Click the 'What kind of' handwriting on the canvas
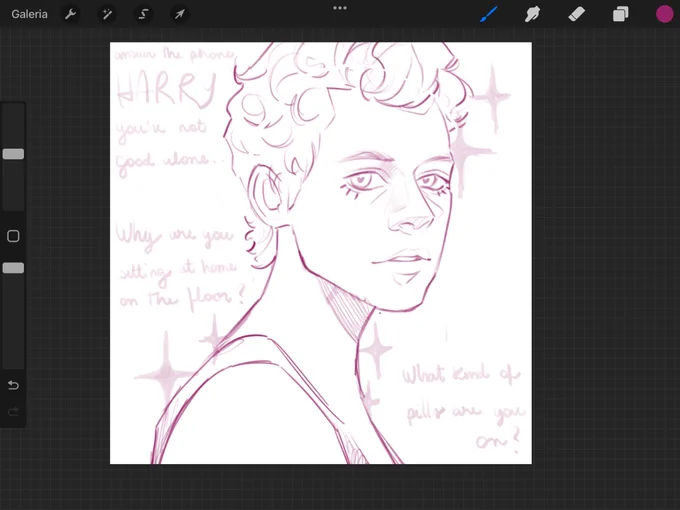Viewport: 680px width, 510px height. (x=460, y=375)
